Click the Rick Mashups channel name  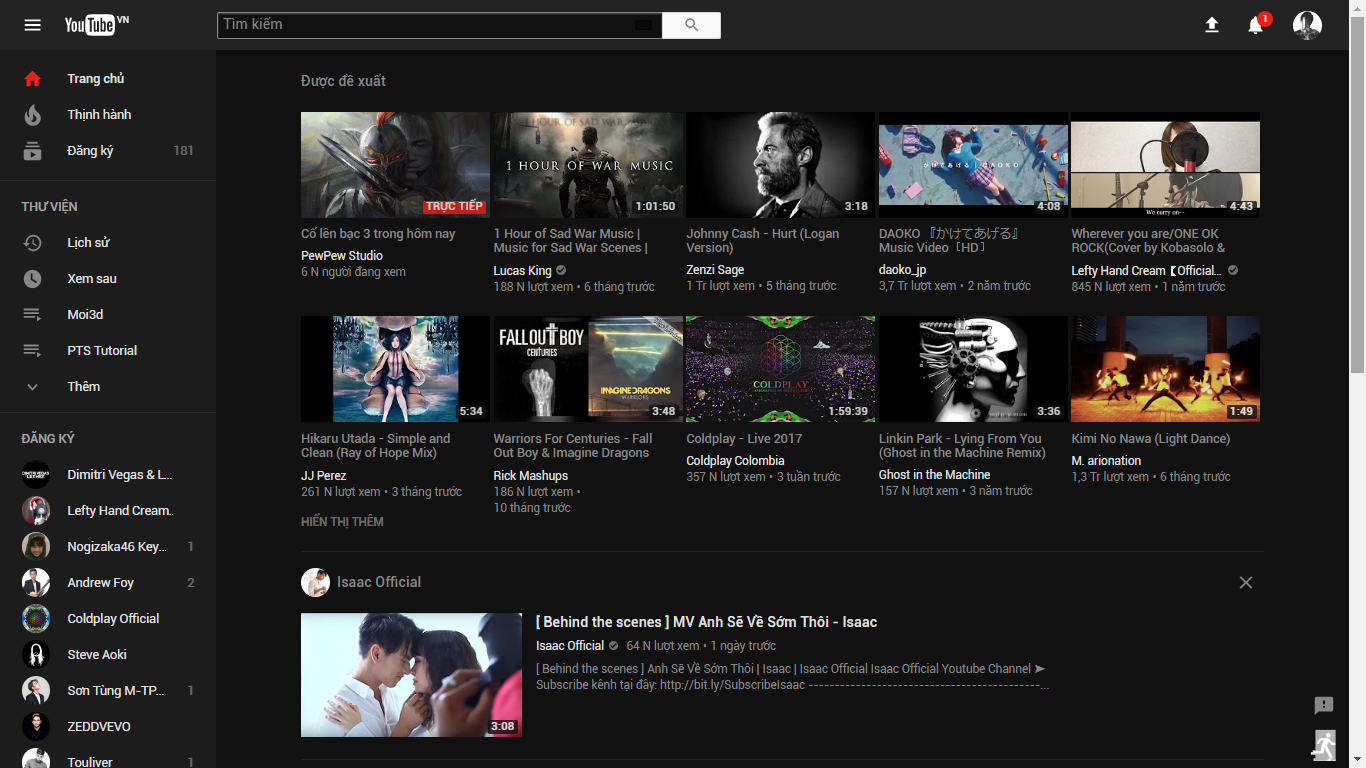(x=530, y=476)
